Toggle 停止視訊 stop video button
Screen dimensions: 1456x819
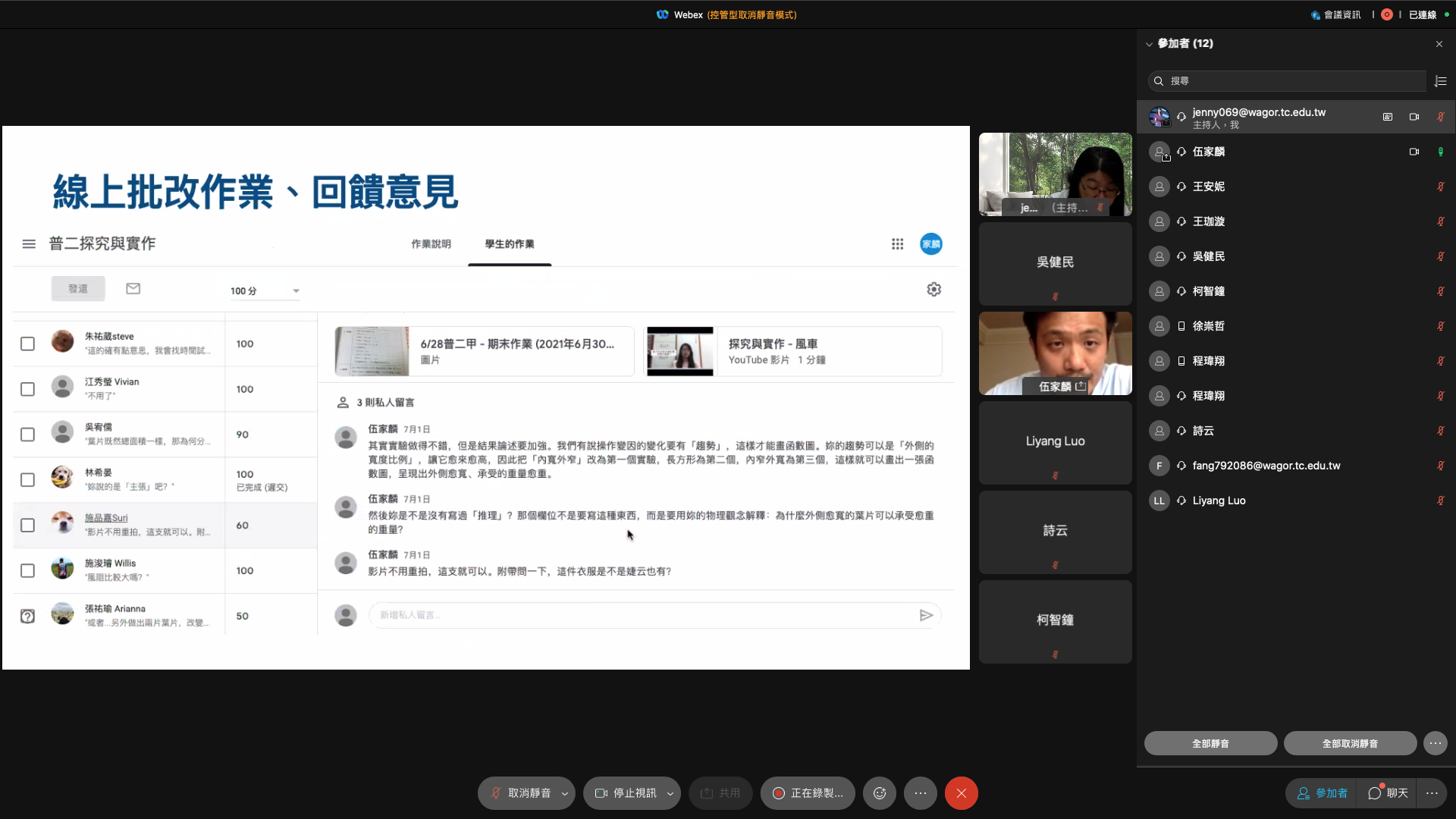[626, 793]
